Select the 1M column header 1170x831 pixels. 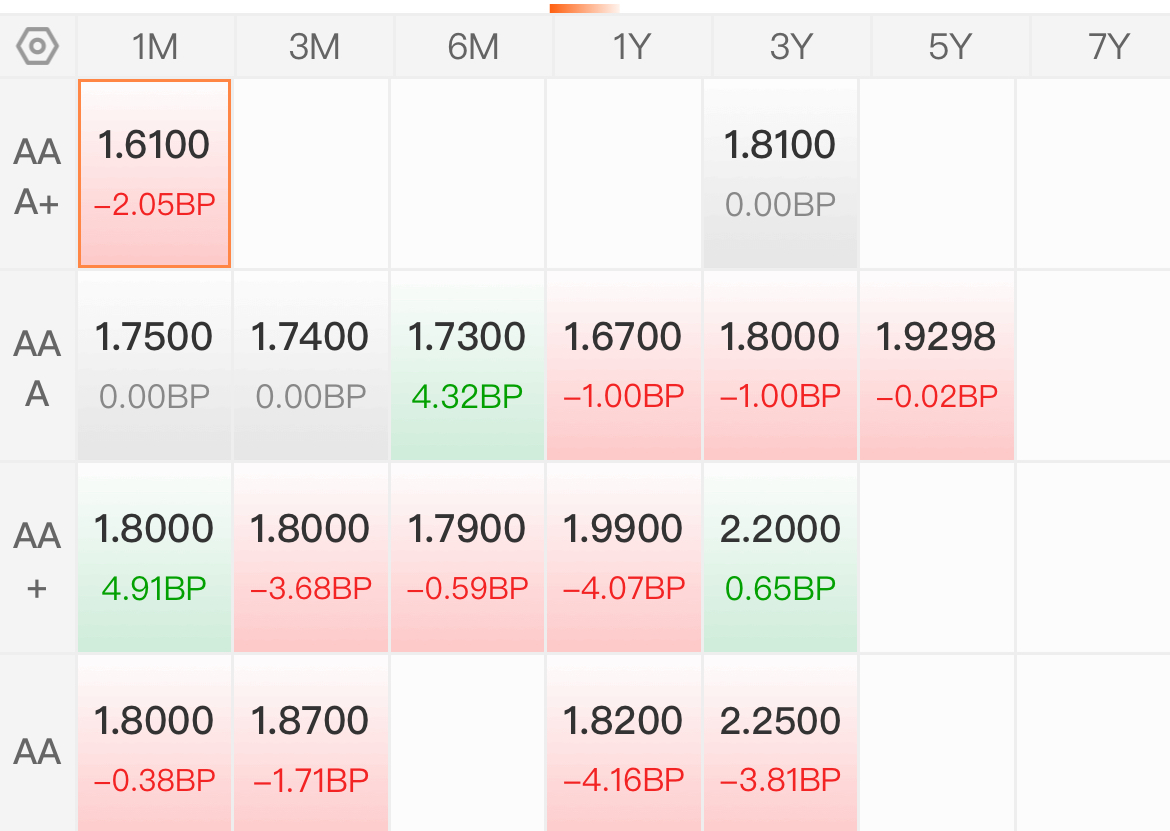tap(155, 46)
